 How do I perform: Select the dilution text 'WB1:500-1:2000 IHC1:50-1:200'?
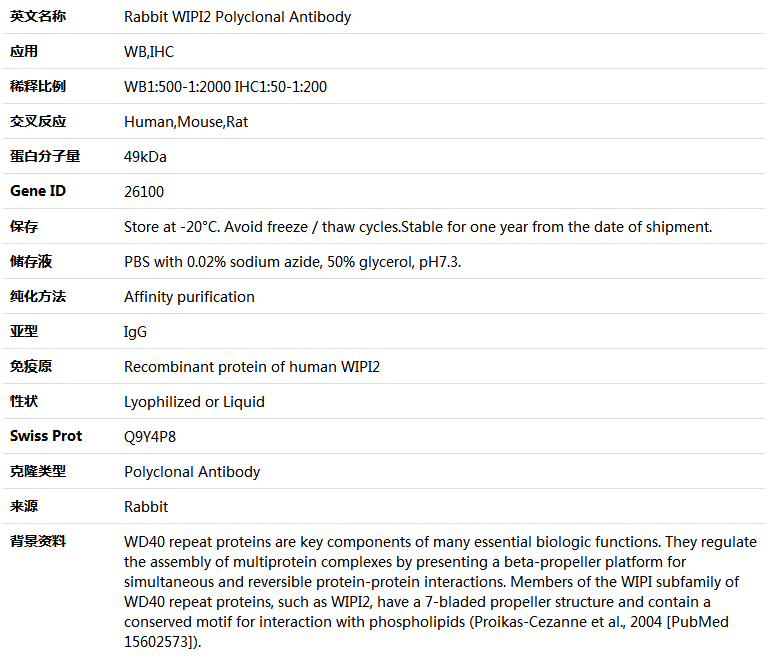pyautogui.click(x=225, y=87)
